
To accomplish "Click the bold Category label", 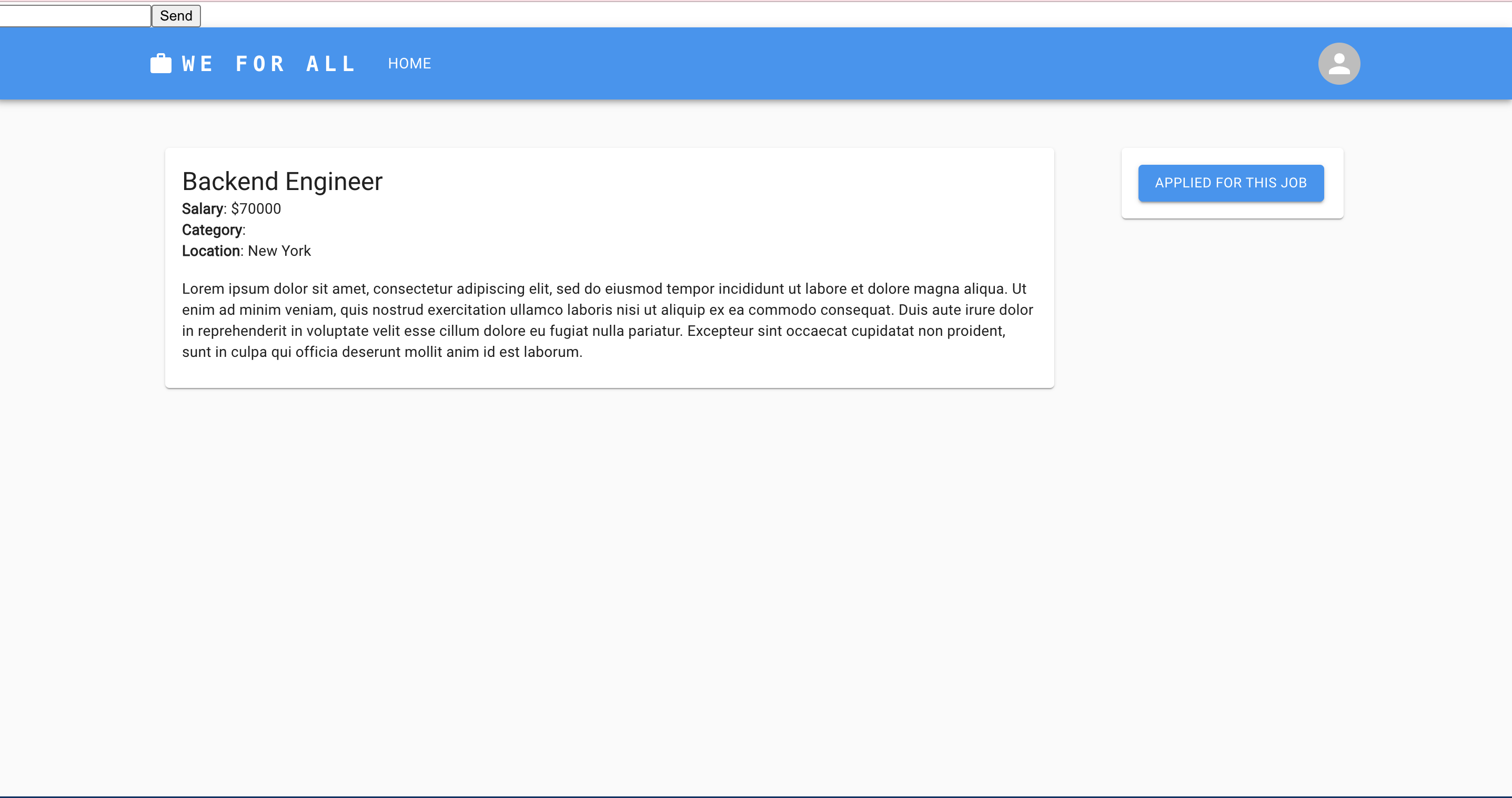I will 212,230.
